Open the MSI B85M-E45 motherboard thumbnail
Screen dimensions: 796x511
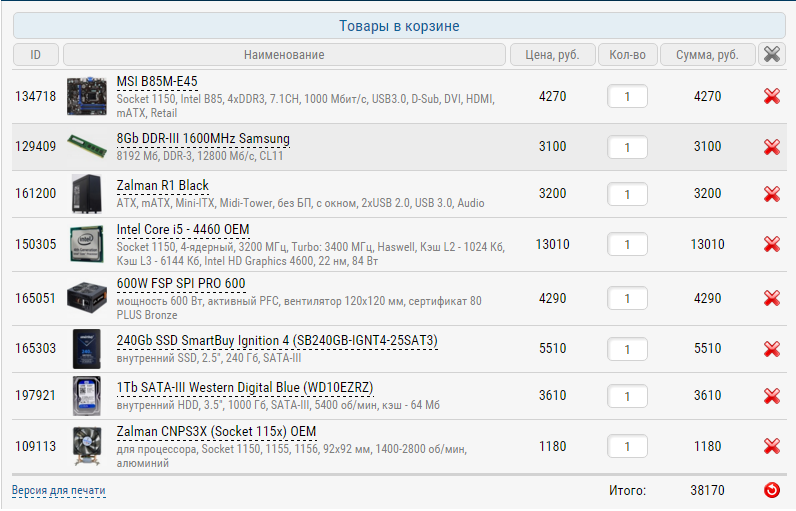click(x=87, y=96)
